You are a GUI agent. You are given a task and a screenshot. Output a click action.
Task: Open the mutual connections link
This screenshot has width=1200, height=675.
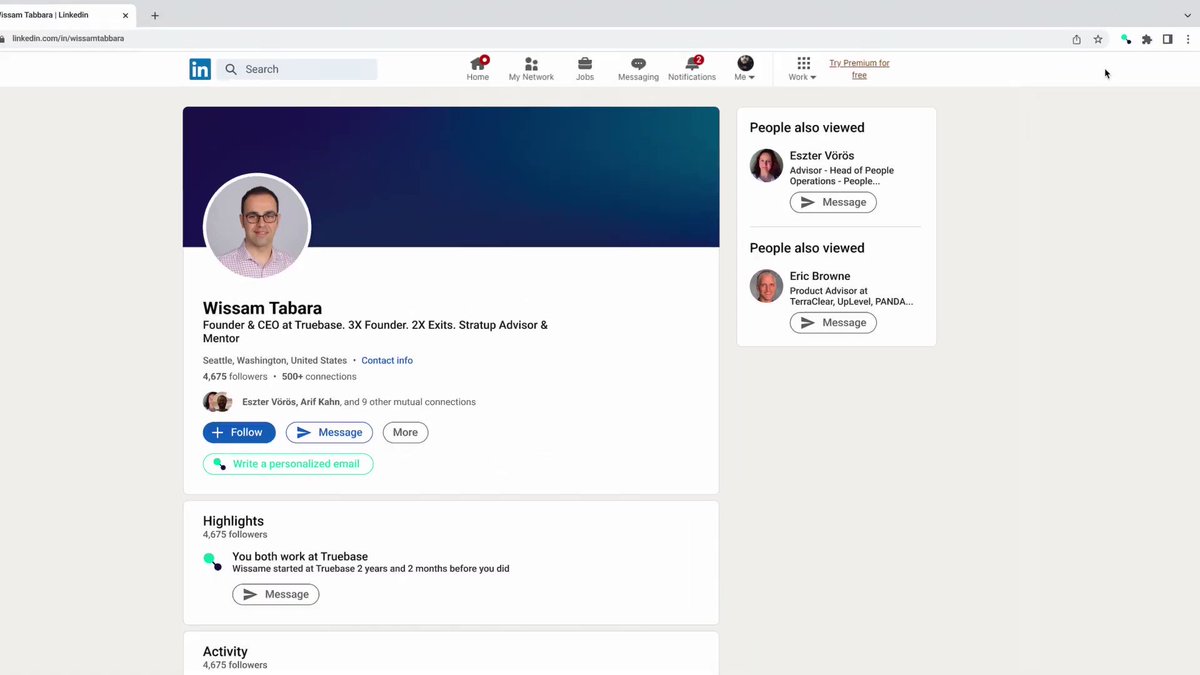pyautogui.click(x=359, y=402)
